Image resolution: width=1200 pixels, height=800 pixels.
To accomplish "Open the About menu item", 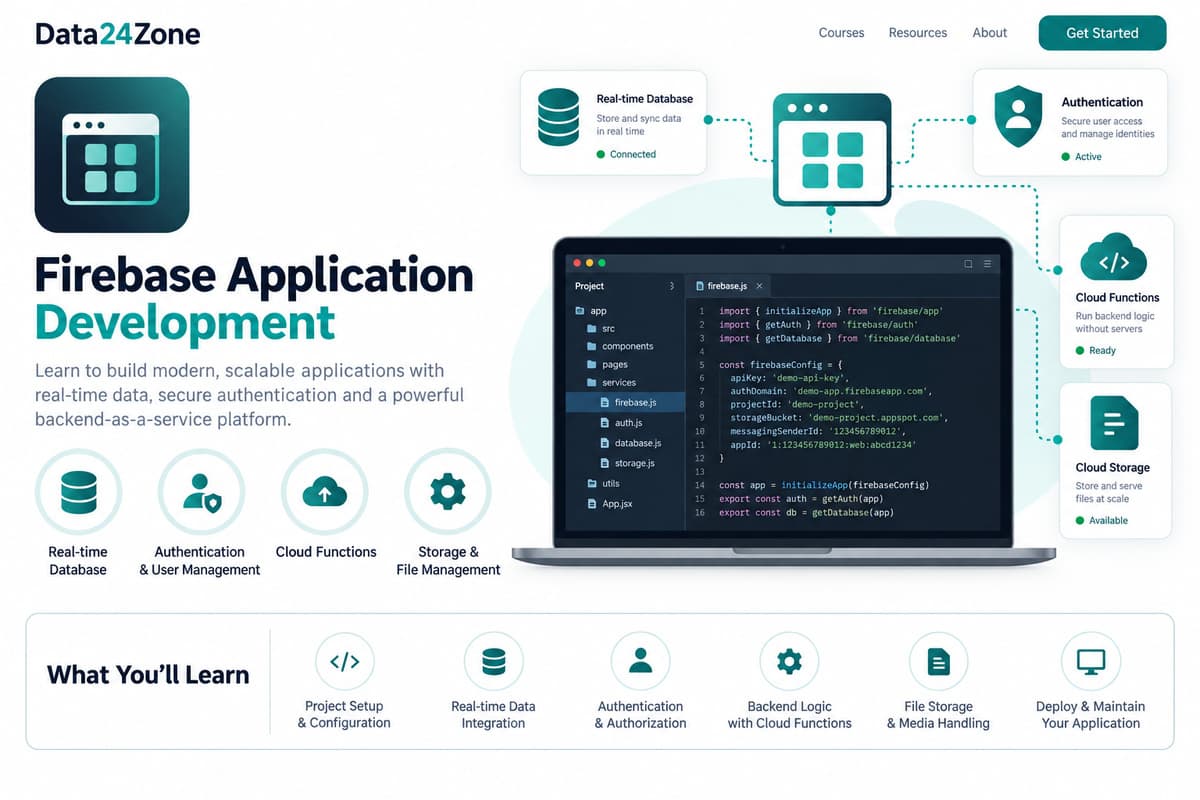I will click(989, 33).
